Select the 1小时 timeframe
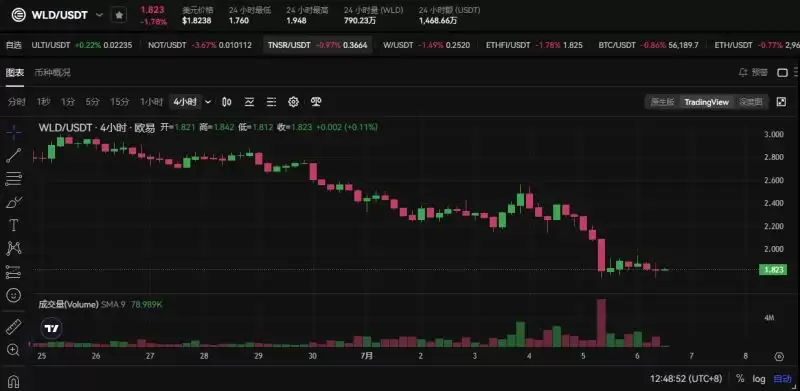Screen dimensions: 800x391 point(152,102)
